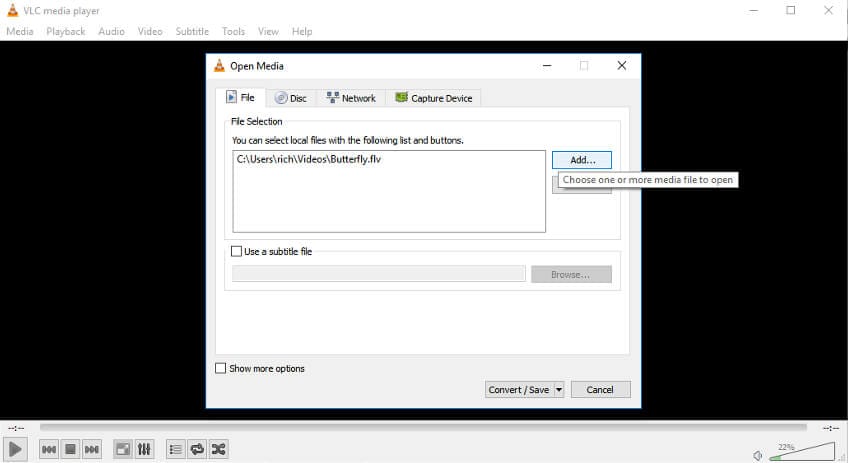Toggle the loop repeat icon

(197, 449)
